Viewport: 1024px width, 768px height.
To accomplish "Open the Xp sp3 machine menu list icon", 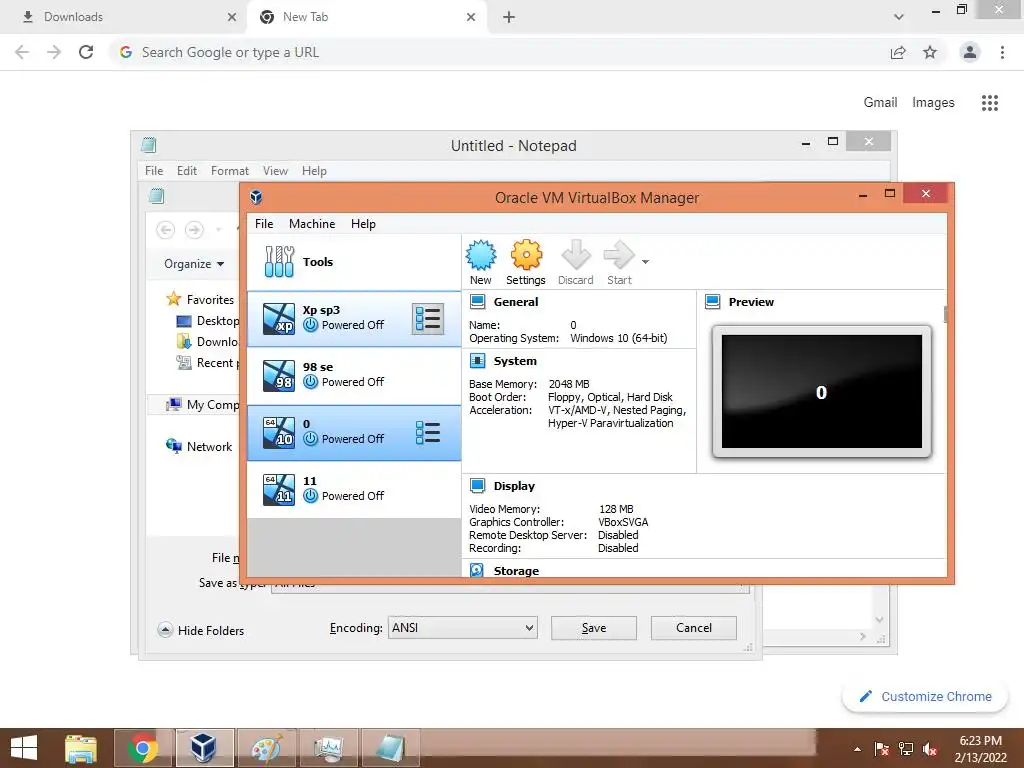I will pos(428,319).
